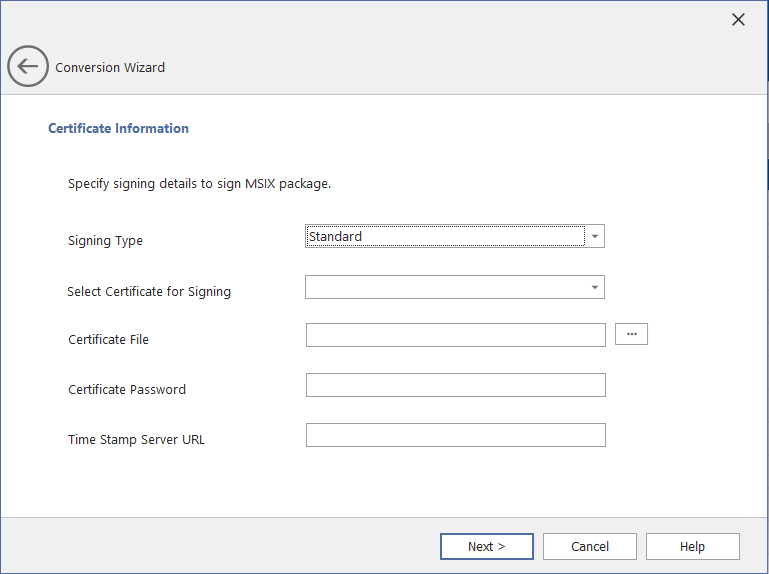Close the Conversion Wizard window

click(x=738, y=20)
